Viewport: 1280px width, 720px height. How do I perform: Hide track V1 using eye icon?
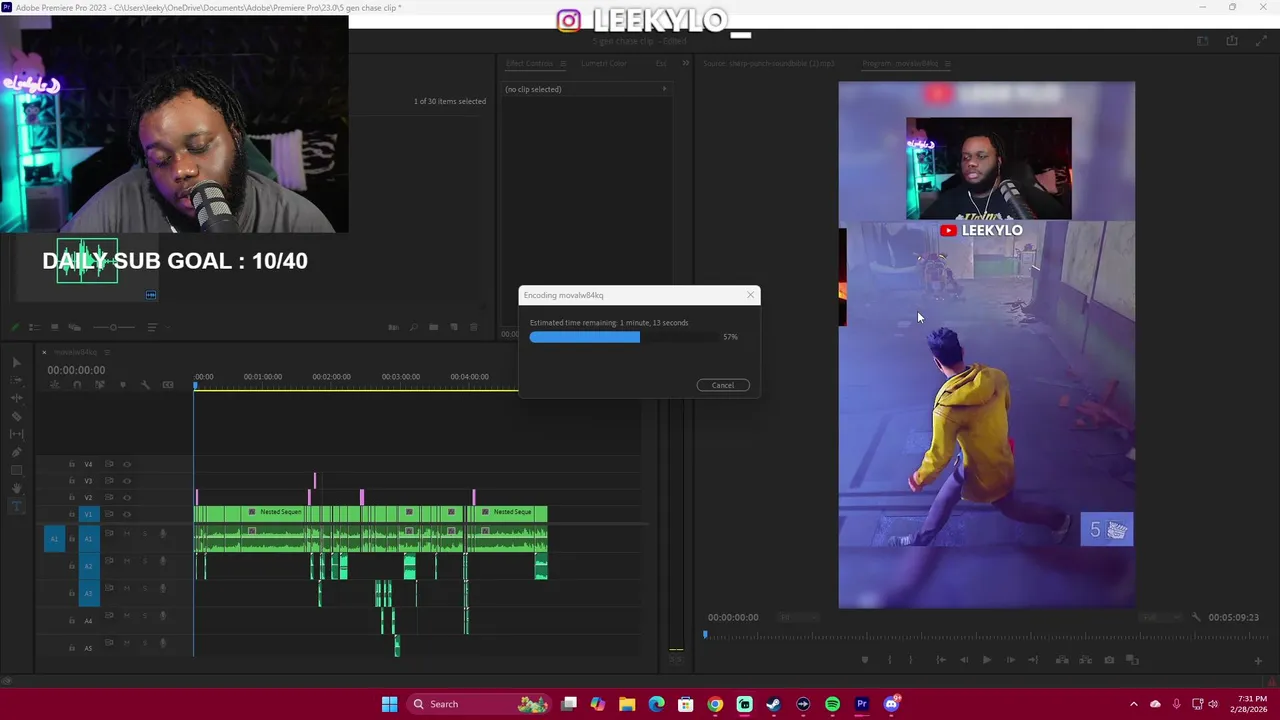(x=127, y=514)
